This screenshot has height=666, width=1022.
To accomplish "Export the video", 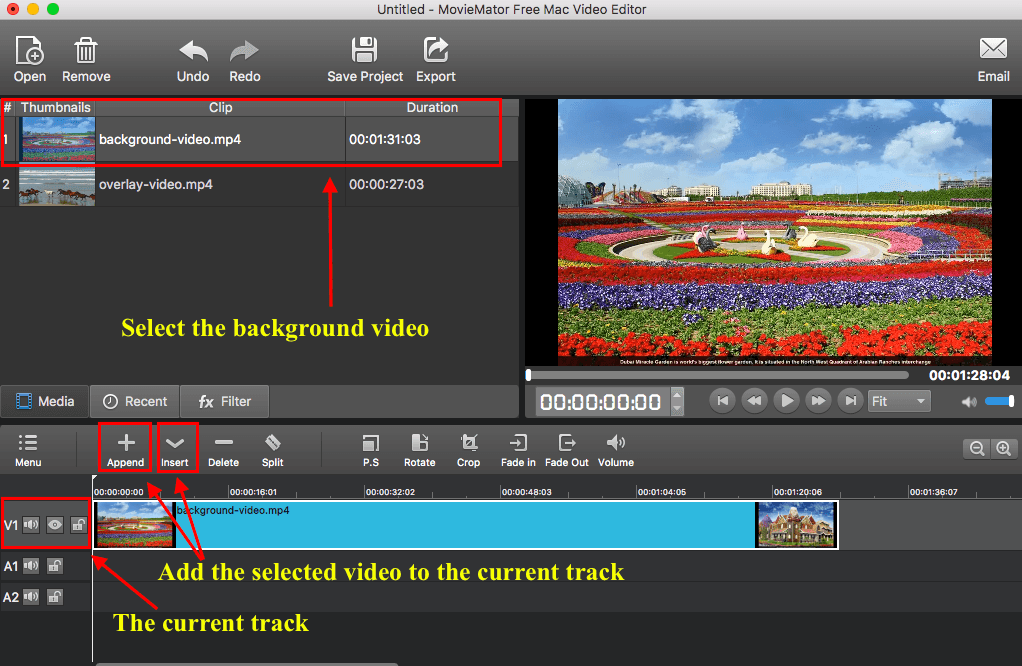I will 435,59.
